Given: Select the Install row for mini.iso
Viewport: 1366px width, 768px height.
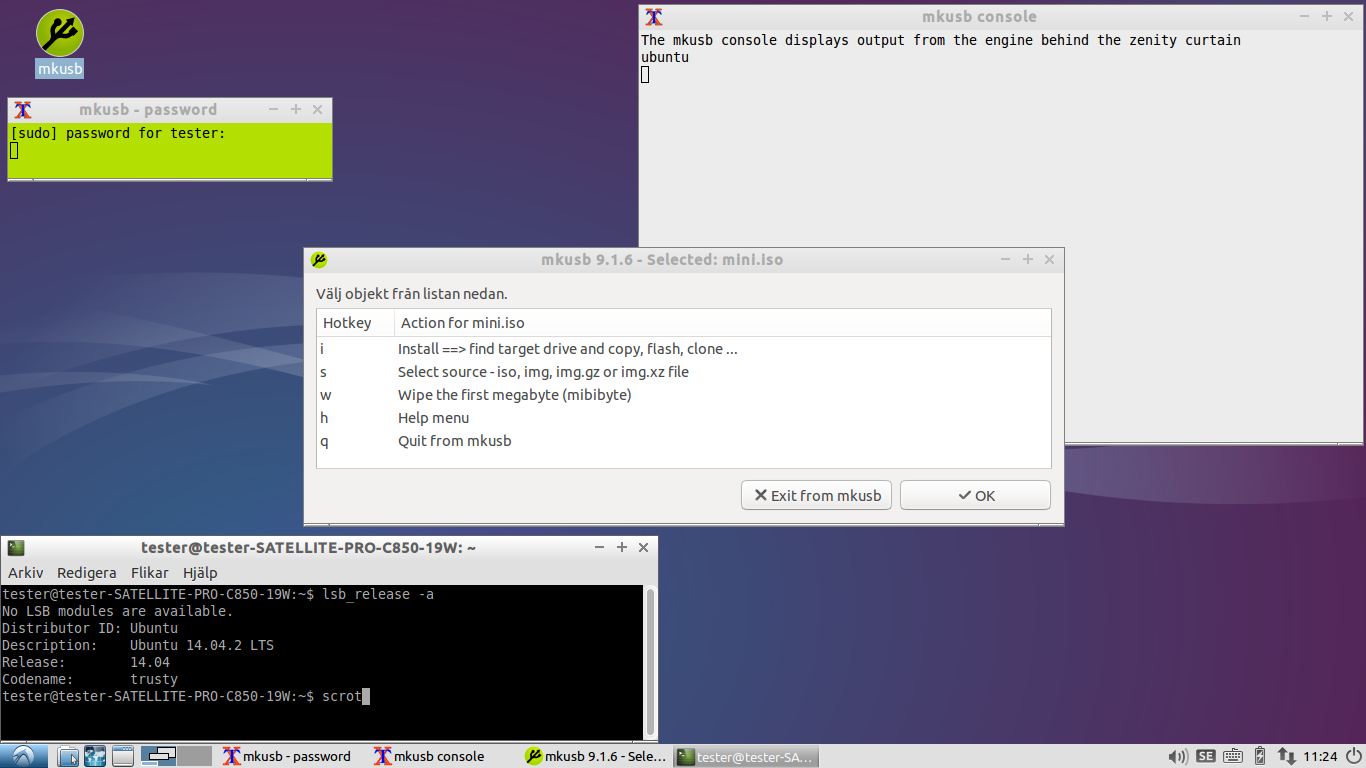Looking at the screenshot, I should (x=567, y=349).
